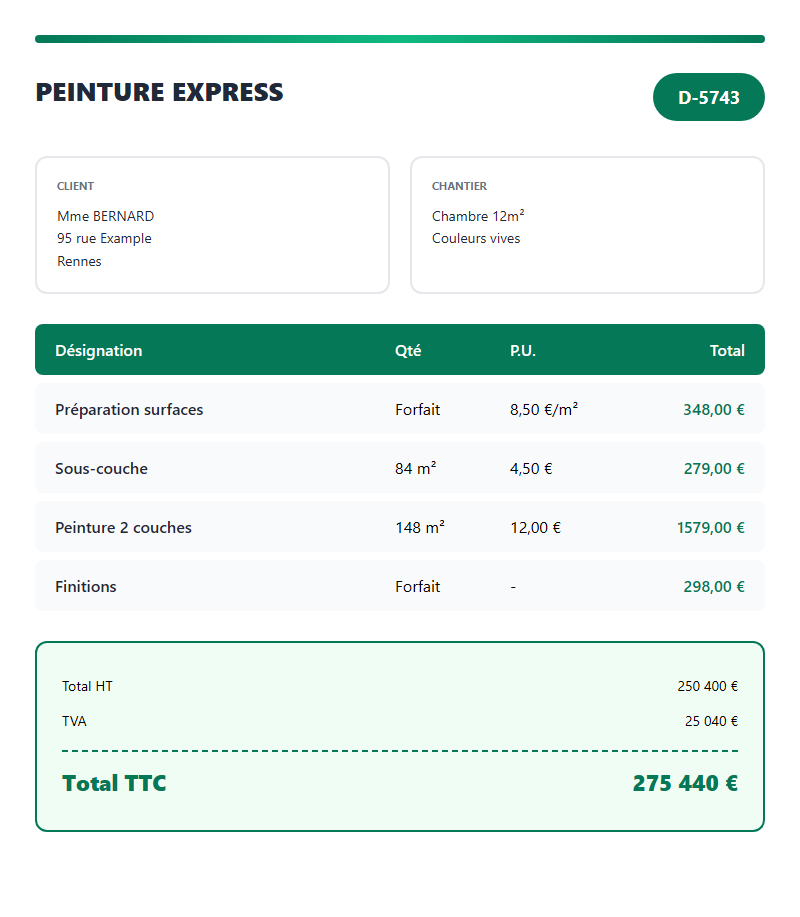800x917 pixels.
Task: Click the P.U. column header
Action: 522,350
